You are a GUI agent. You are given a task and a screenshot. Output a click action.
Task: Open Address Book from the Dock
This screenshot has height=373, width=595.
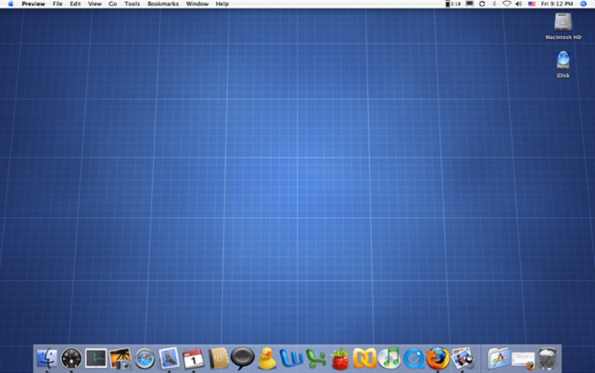coord(218,359)
